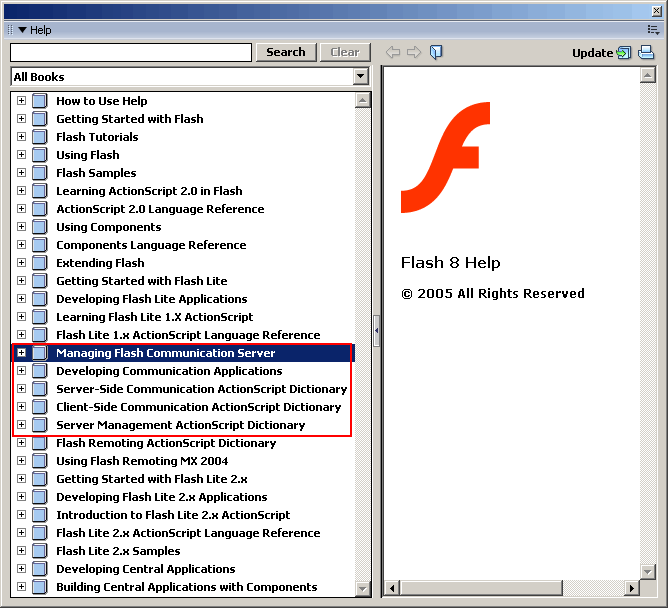Click book icon for Managing Flash Communication Server
668x608 pixels.
coord(40,353)
